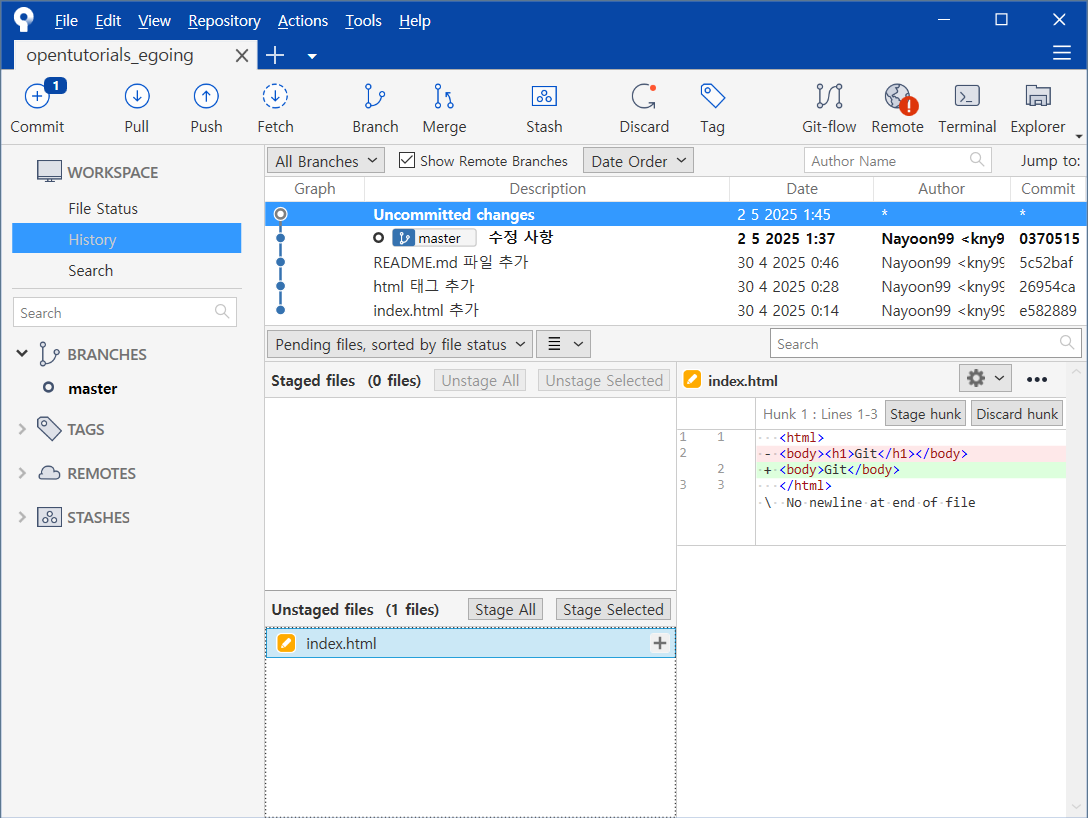Open the File menu
1088x819 pixels.
coord(66,21)
